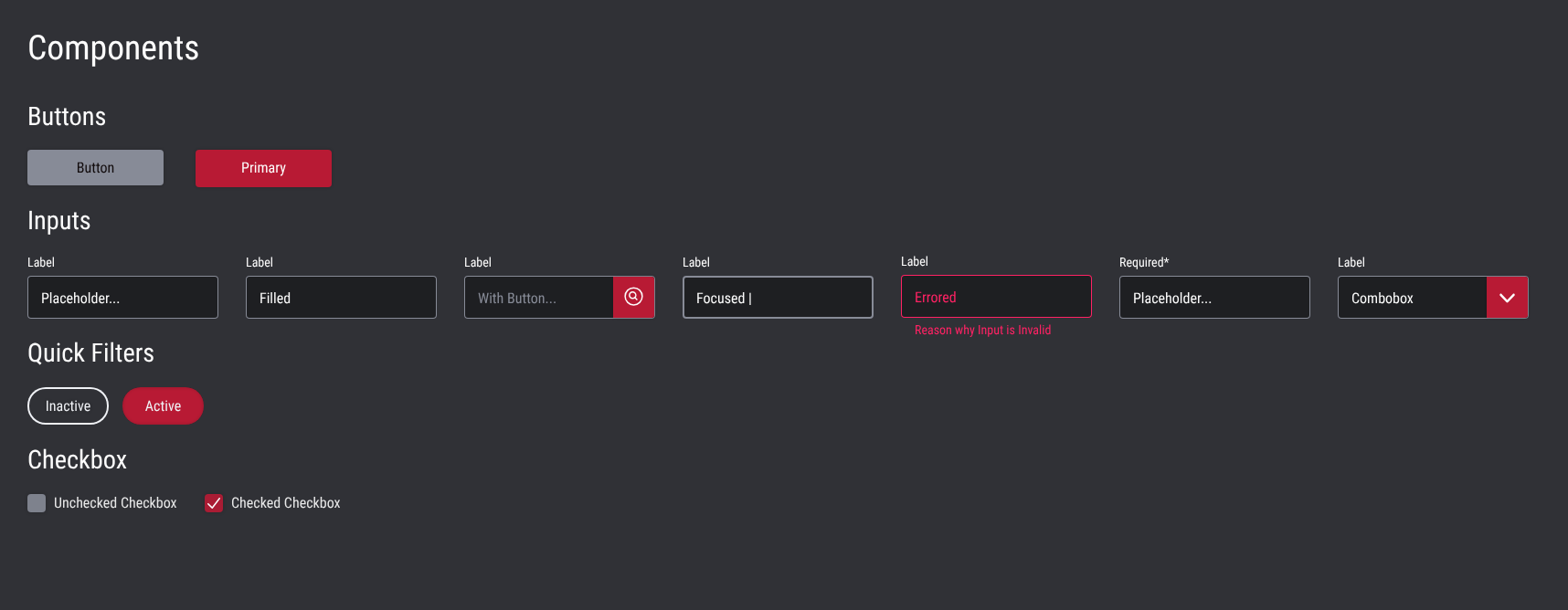Uncheck the red Checked Checkbox box
Screen dimensions: 1568x610
[214, 503]
